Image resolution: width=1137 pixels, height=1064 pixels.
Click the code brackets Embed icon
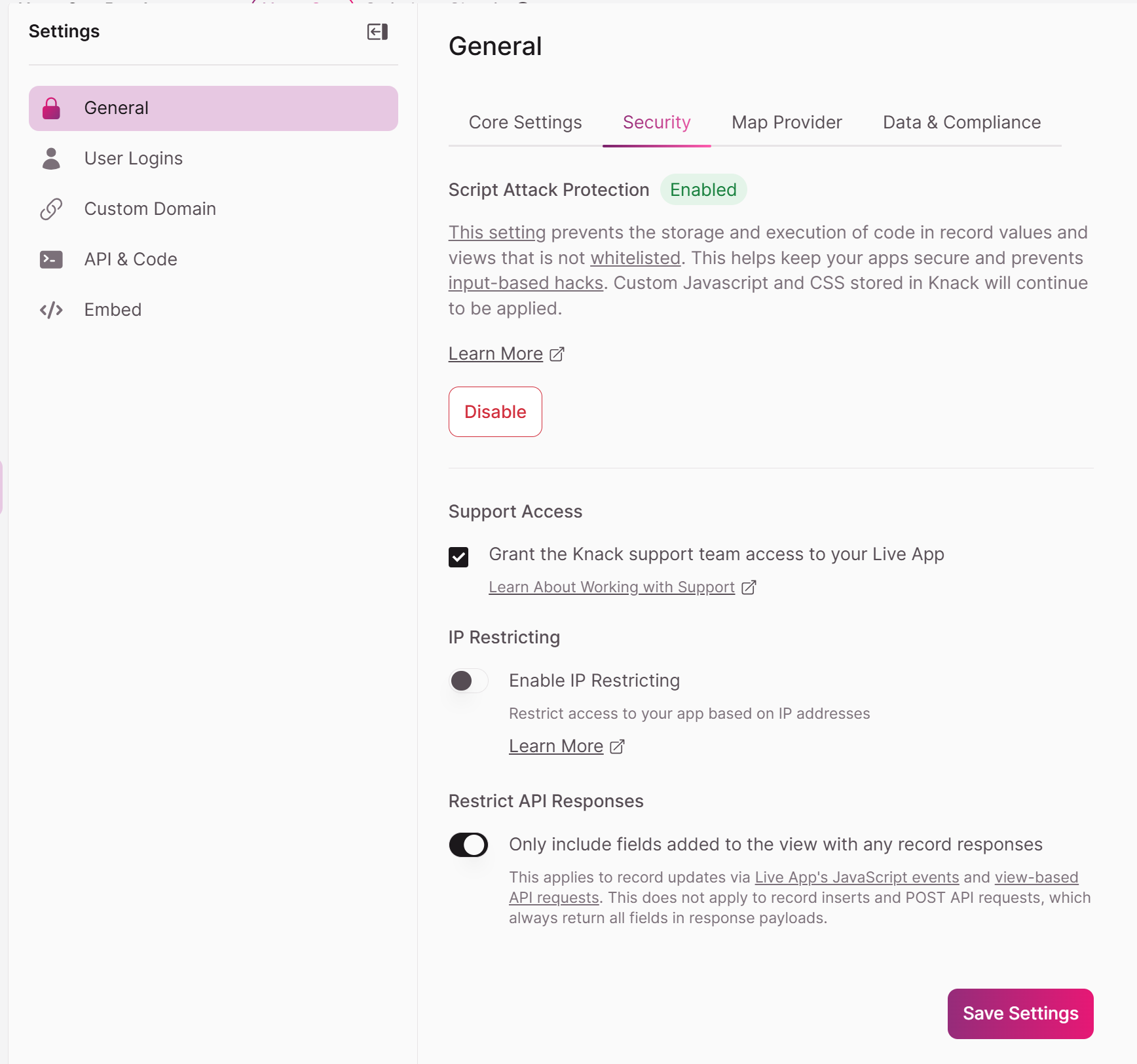(x=51, y=310)
